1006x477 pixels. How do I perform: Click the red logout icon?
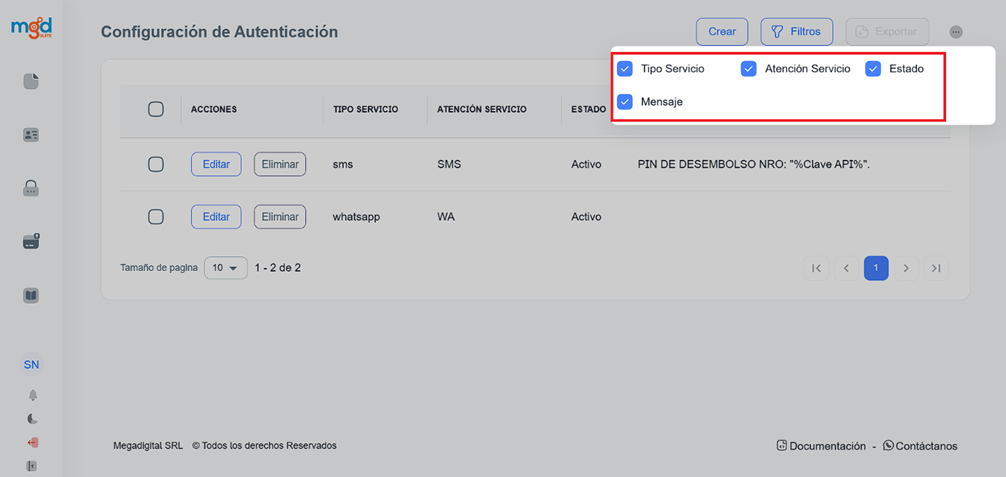pyautogui.click(x=32, y=443)
